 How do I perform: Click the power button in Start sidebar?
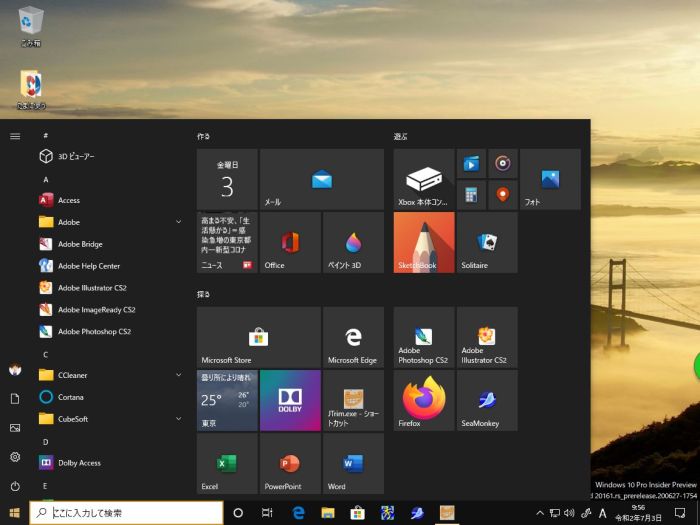(x=15, y=486)
